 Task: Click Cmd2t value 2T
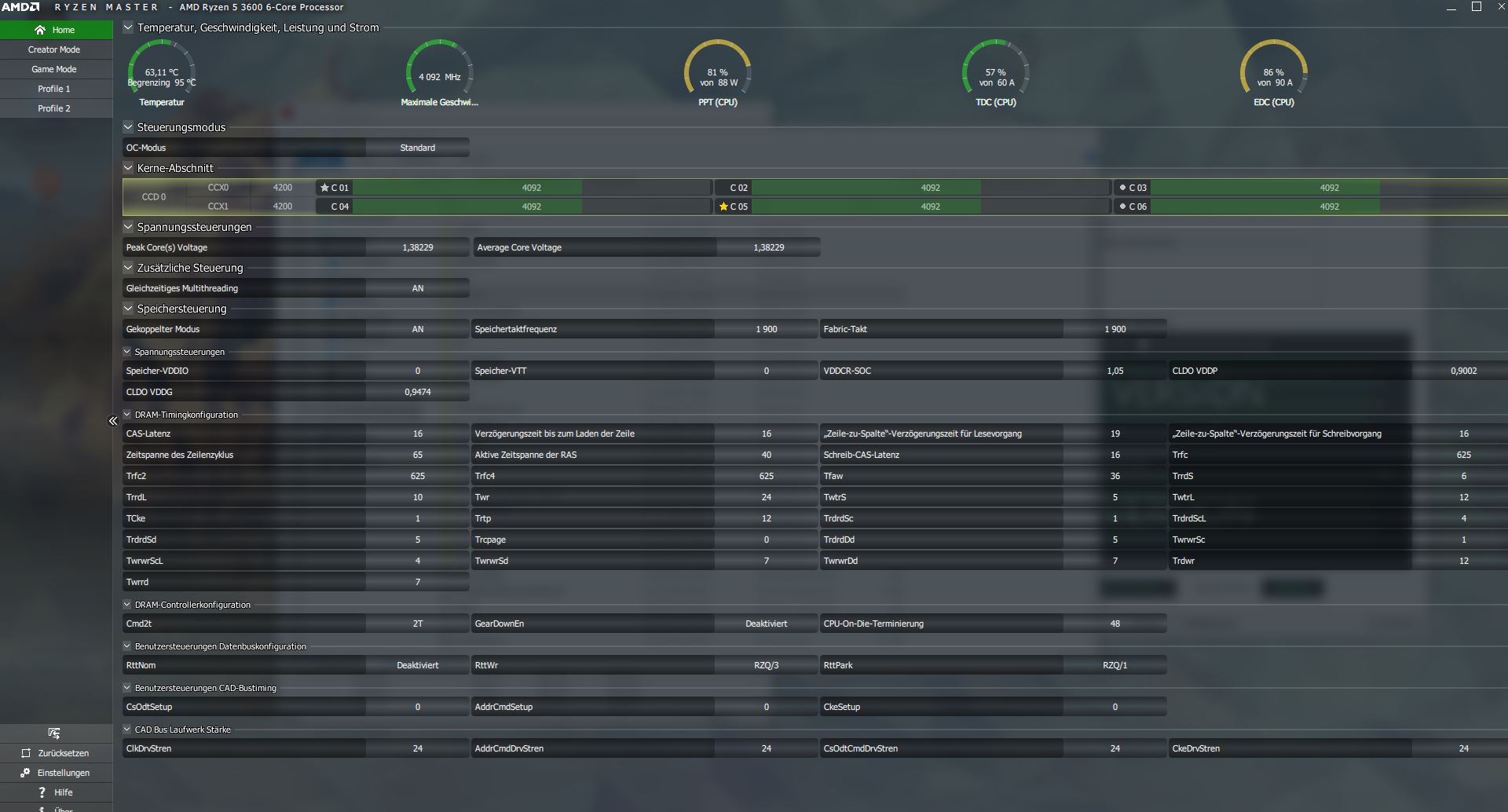(x=418, y=624)
